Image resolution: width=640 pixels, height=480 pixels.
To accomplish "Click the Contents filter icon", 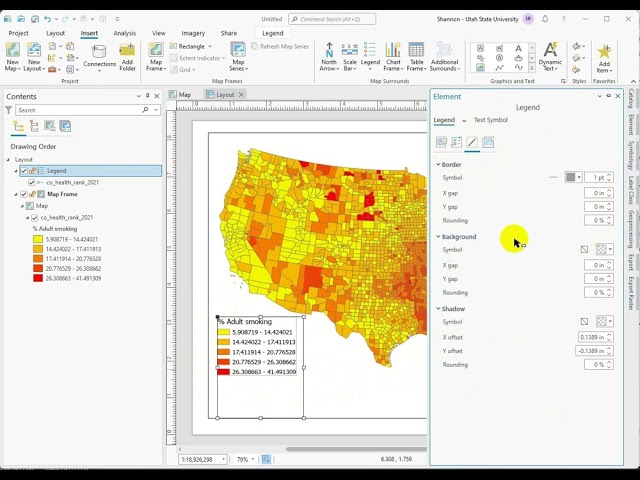I will [x=8, y=110].
